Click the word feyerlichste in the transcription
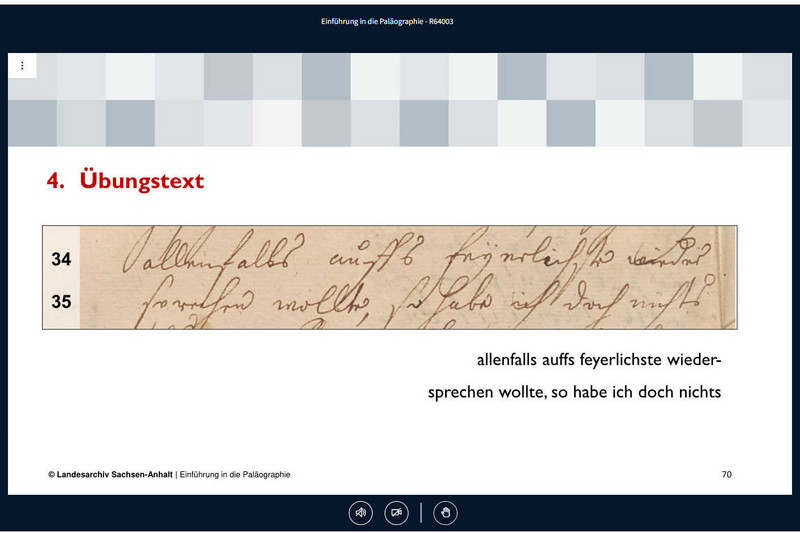The image size is (800, 533). tap(617, 359)
